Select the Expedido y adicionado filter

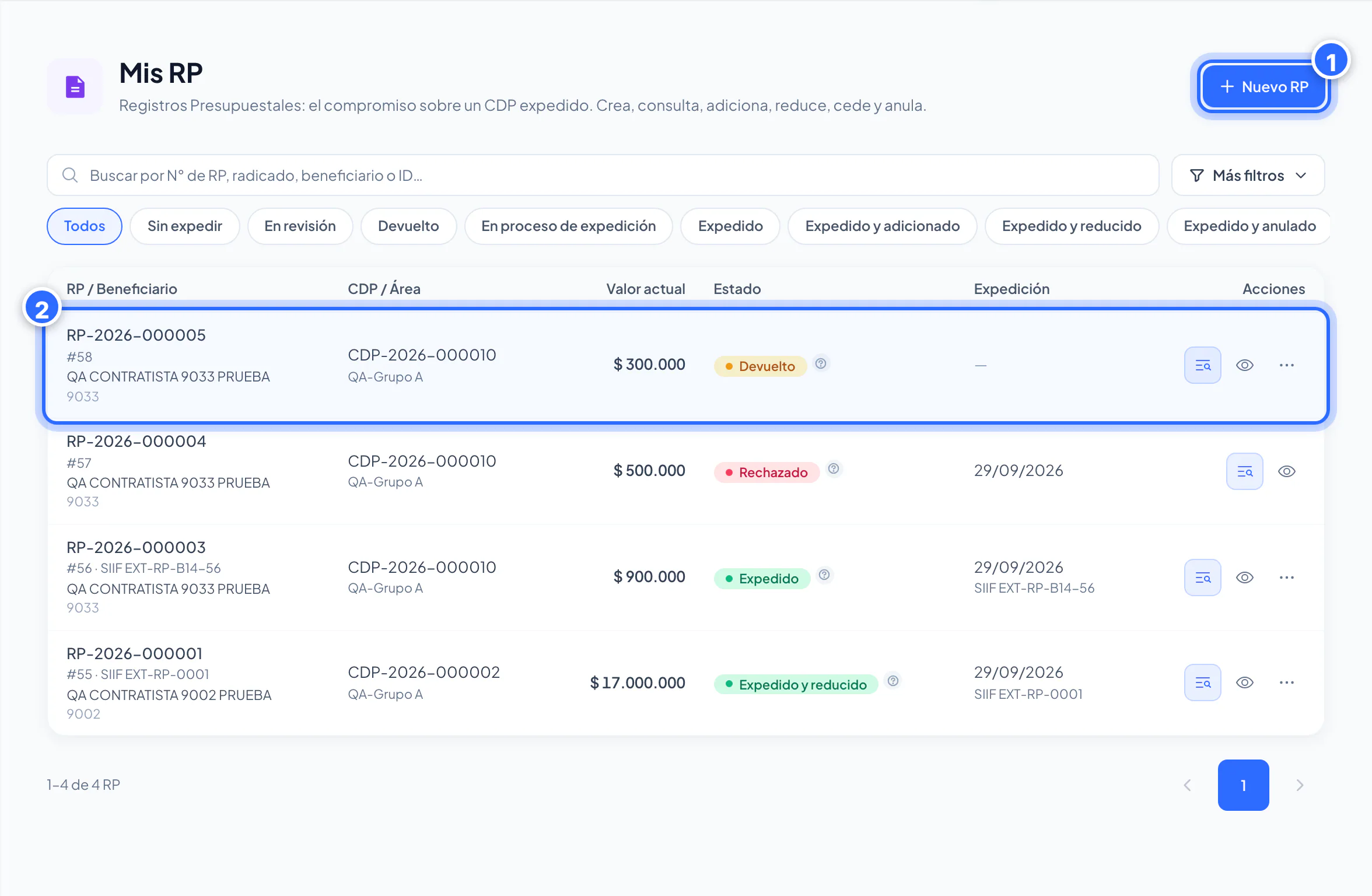point(882,226)
